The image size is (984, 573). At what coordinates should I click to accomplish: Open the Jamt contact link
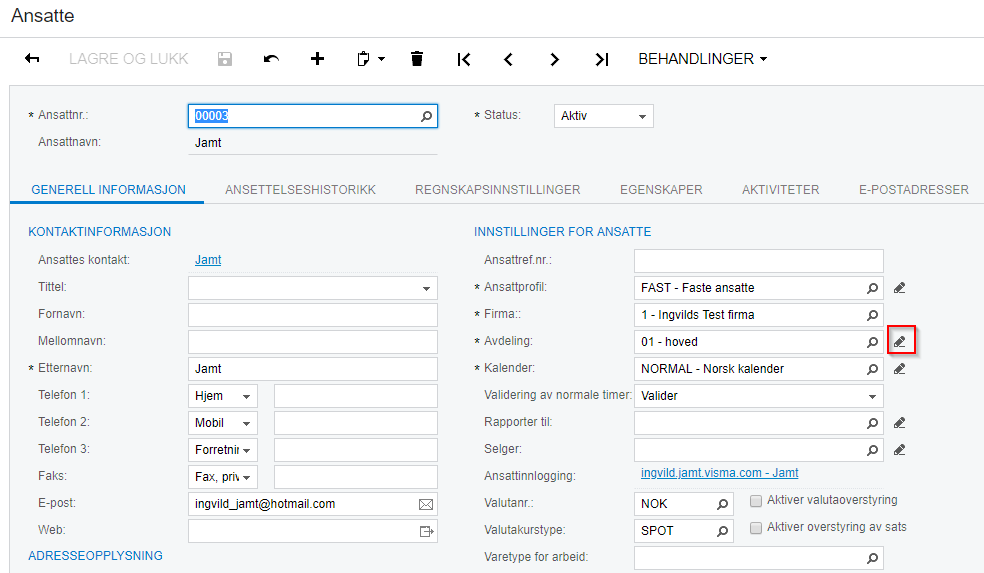tap(208, 260)
